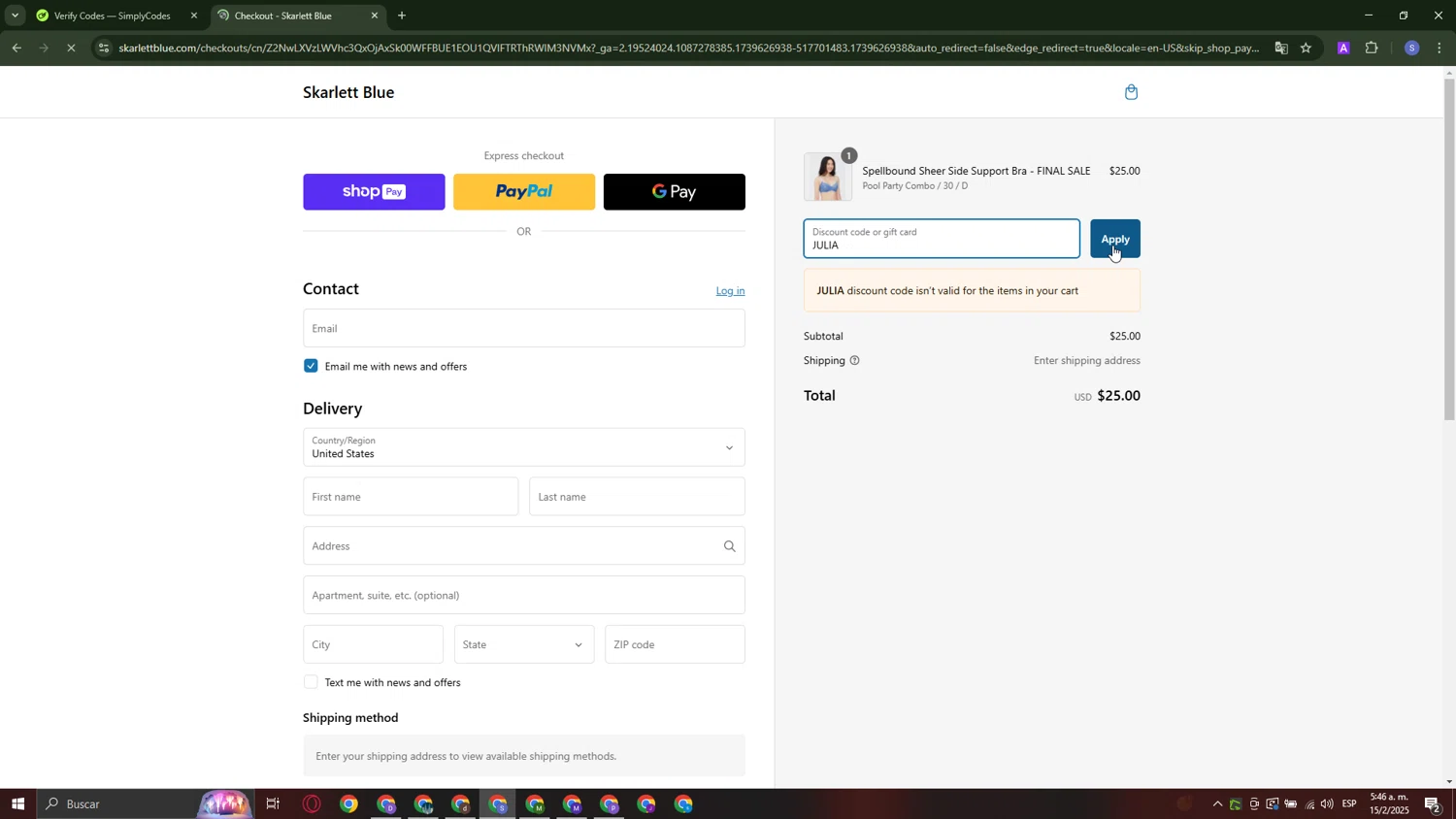This screenshot has height=819, width=1456.
Task: Launch Opera browser from the taskbar
Action: (312, 804)
